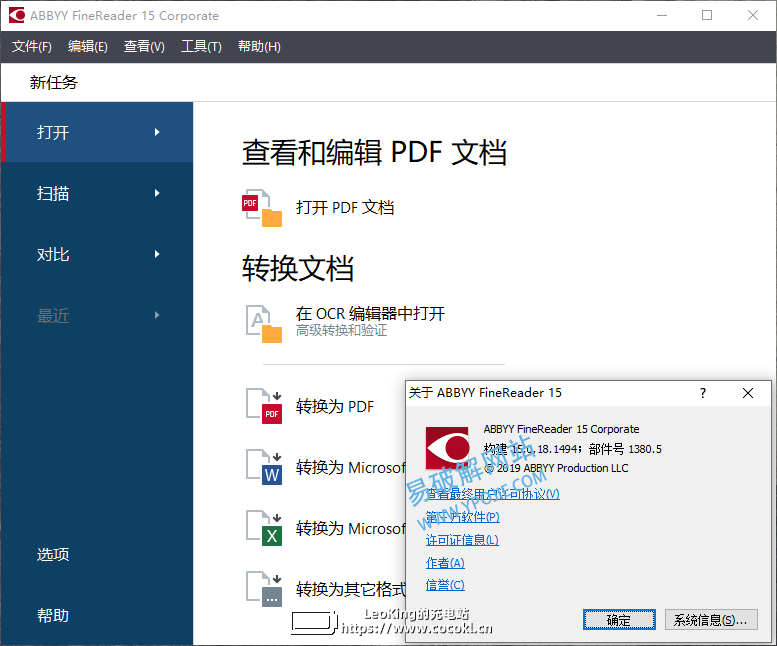Click the 转换文档 heading
The image size is (777, 646).
pyautogui.click(x=298, y=268)
